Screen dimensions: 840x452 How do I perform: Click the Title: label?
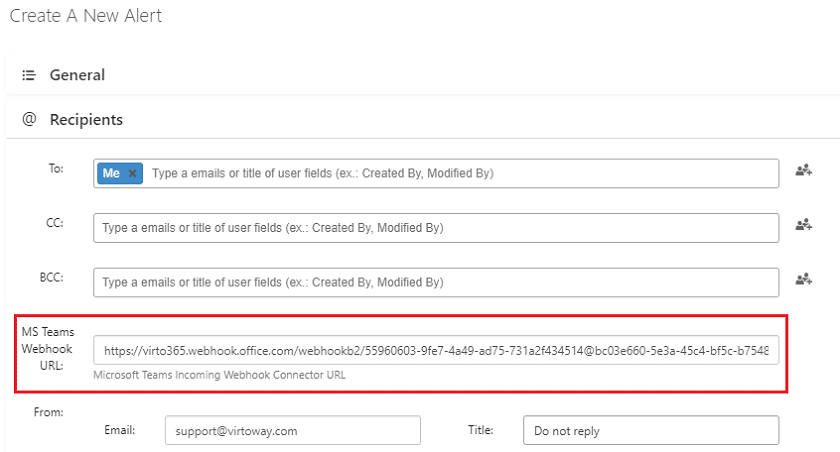tap(481, 430)
